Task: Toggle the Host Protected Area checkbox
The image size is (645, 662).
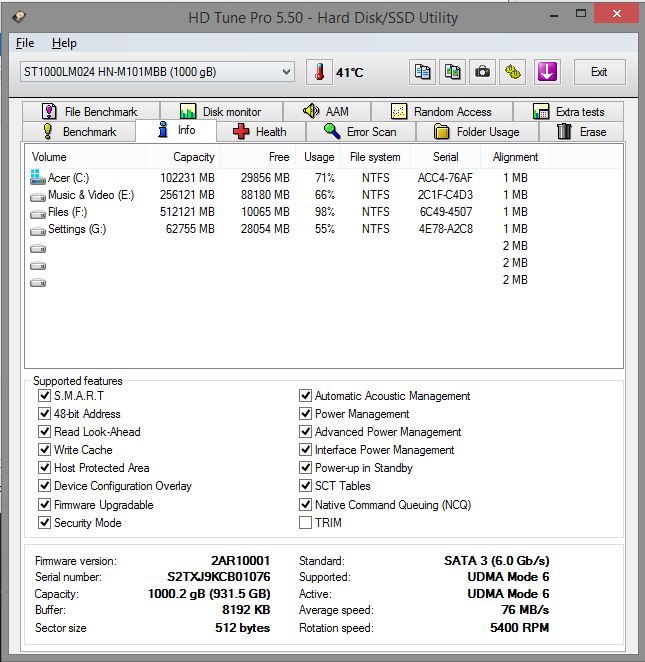Action: [x=44, y=467]
